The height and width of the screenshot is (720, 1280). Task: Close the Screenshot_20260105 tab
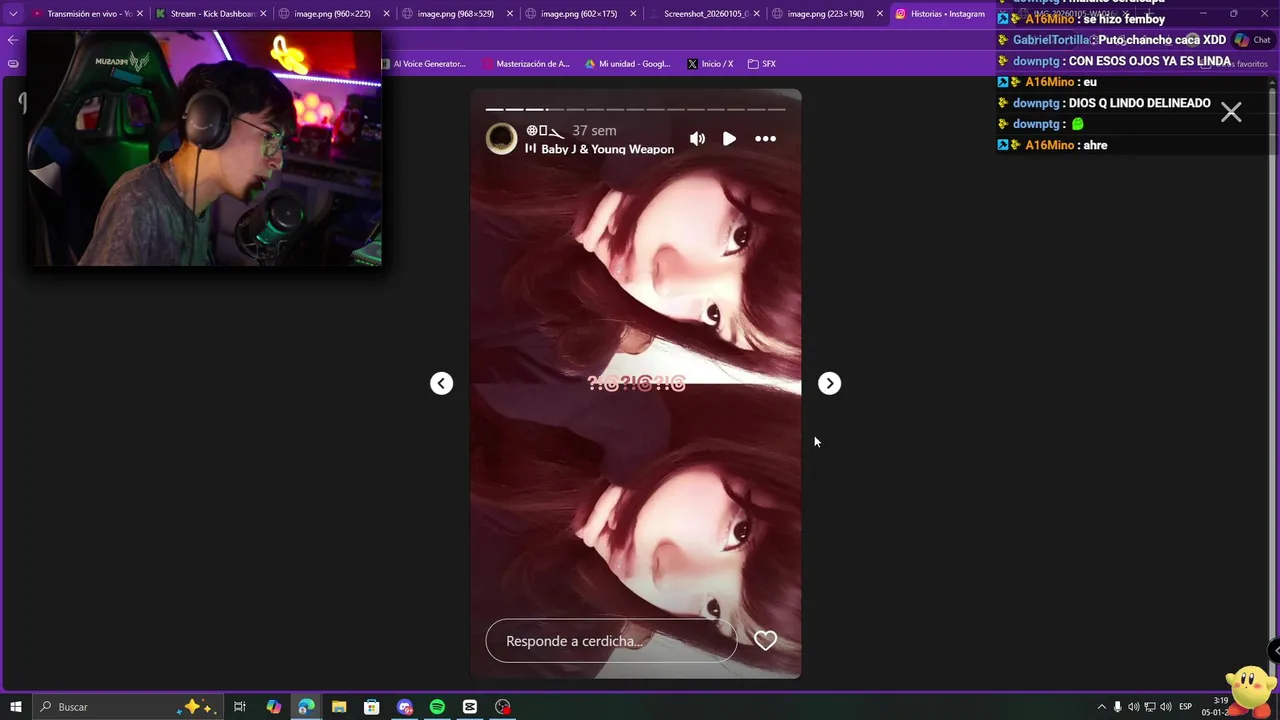(x=757, y=14)
